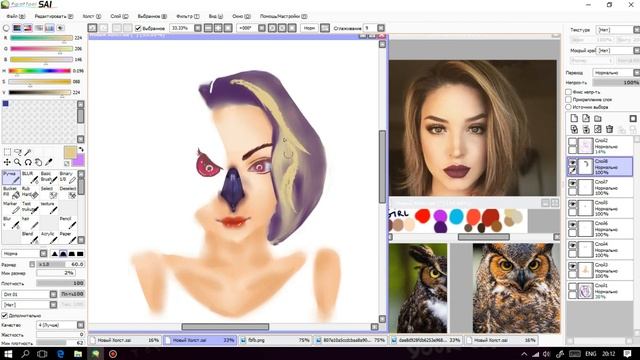Open the Режим blending mode dropdown
This screenshot has width=640, height=360.
point(636,73)
